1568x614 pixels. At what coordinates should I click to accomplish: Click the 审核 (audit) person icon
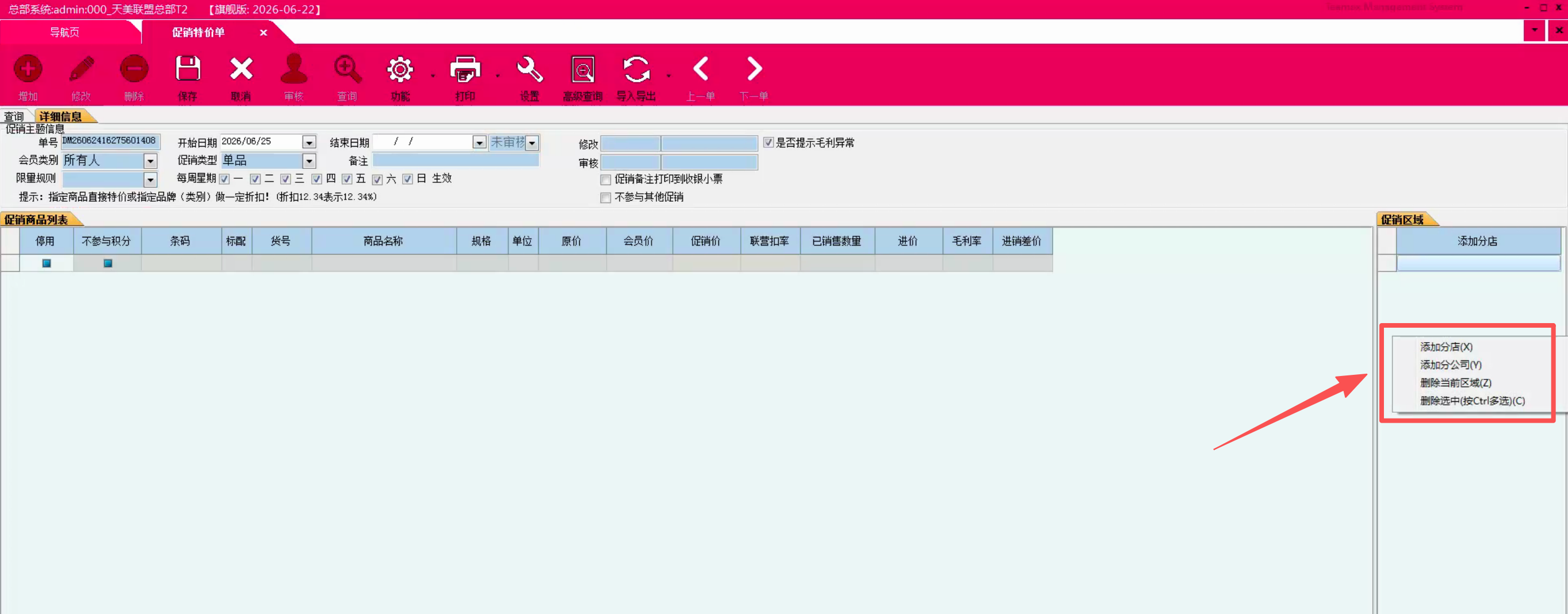coord(293,69)
